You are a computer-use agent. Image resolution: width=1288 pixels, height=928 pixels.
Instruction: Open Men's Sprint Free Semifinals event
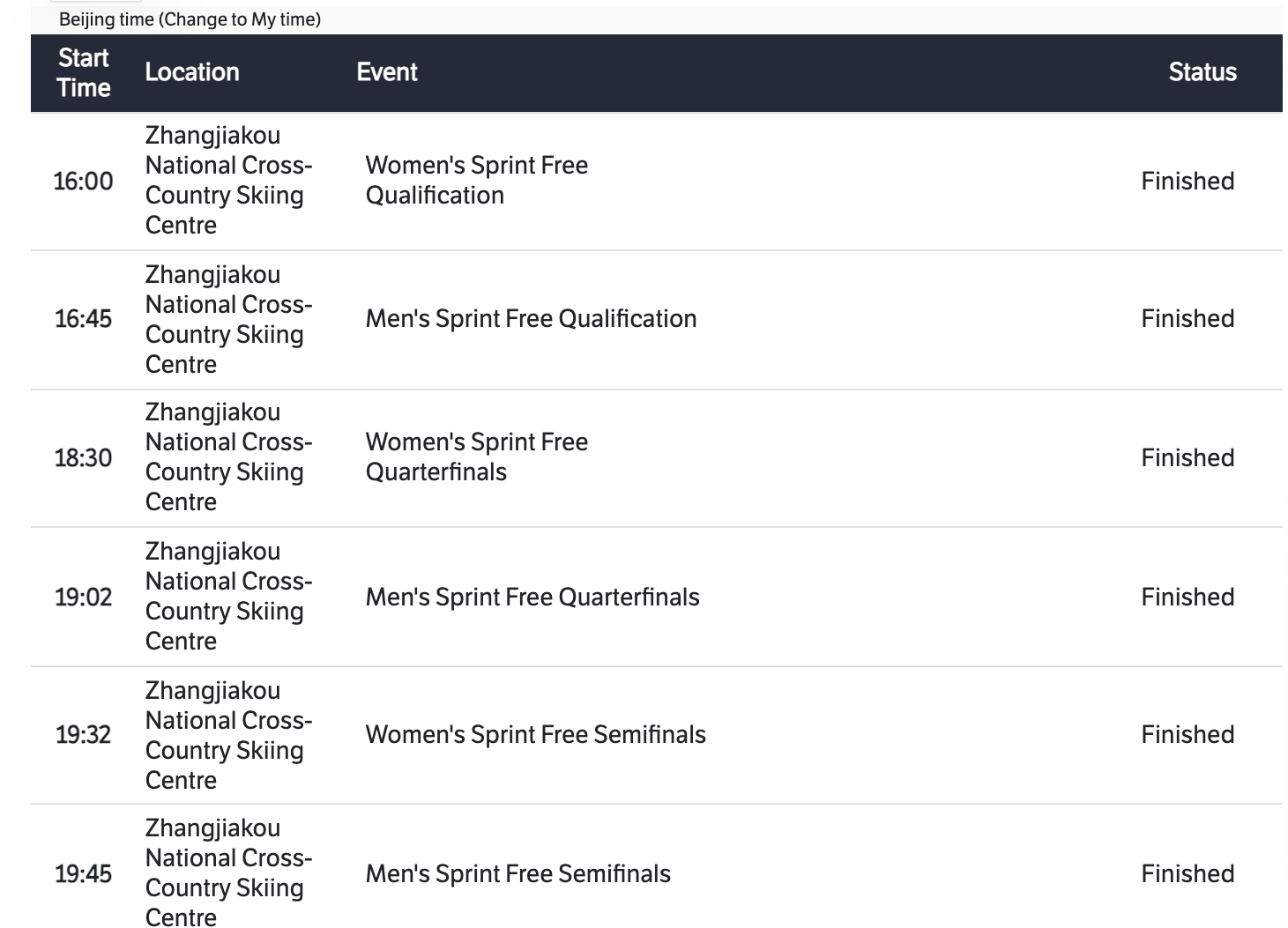[x=517, y=874]
